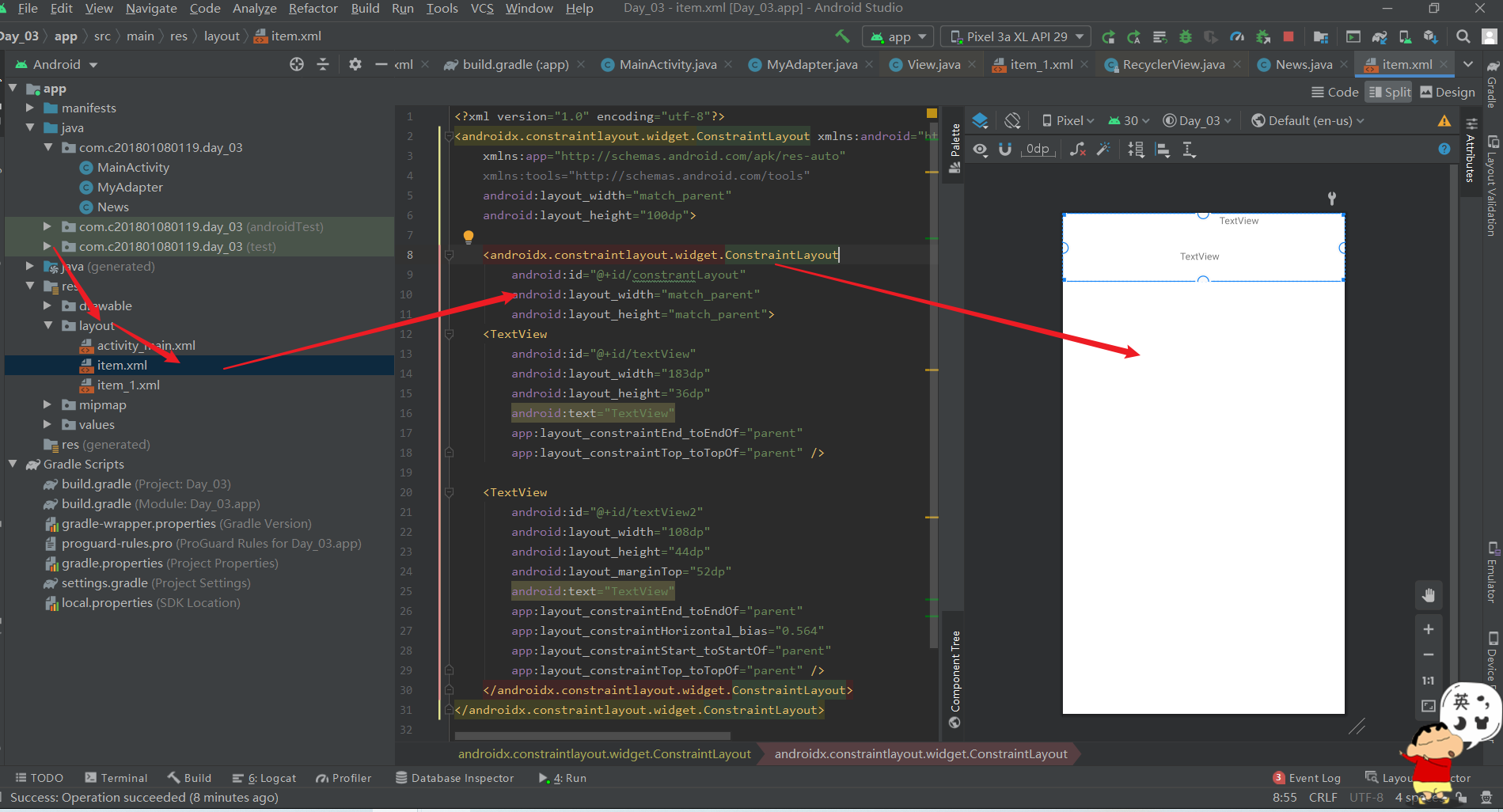Open Day_03 theme dropdown
The image size is (1503, 812).
coord(1197,120)
